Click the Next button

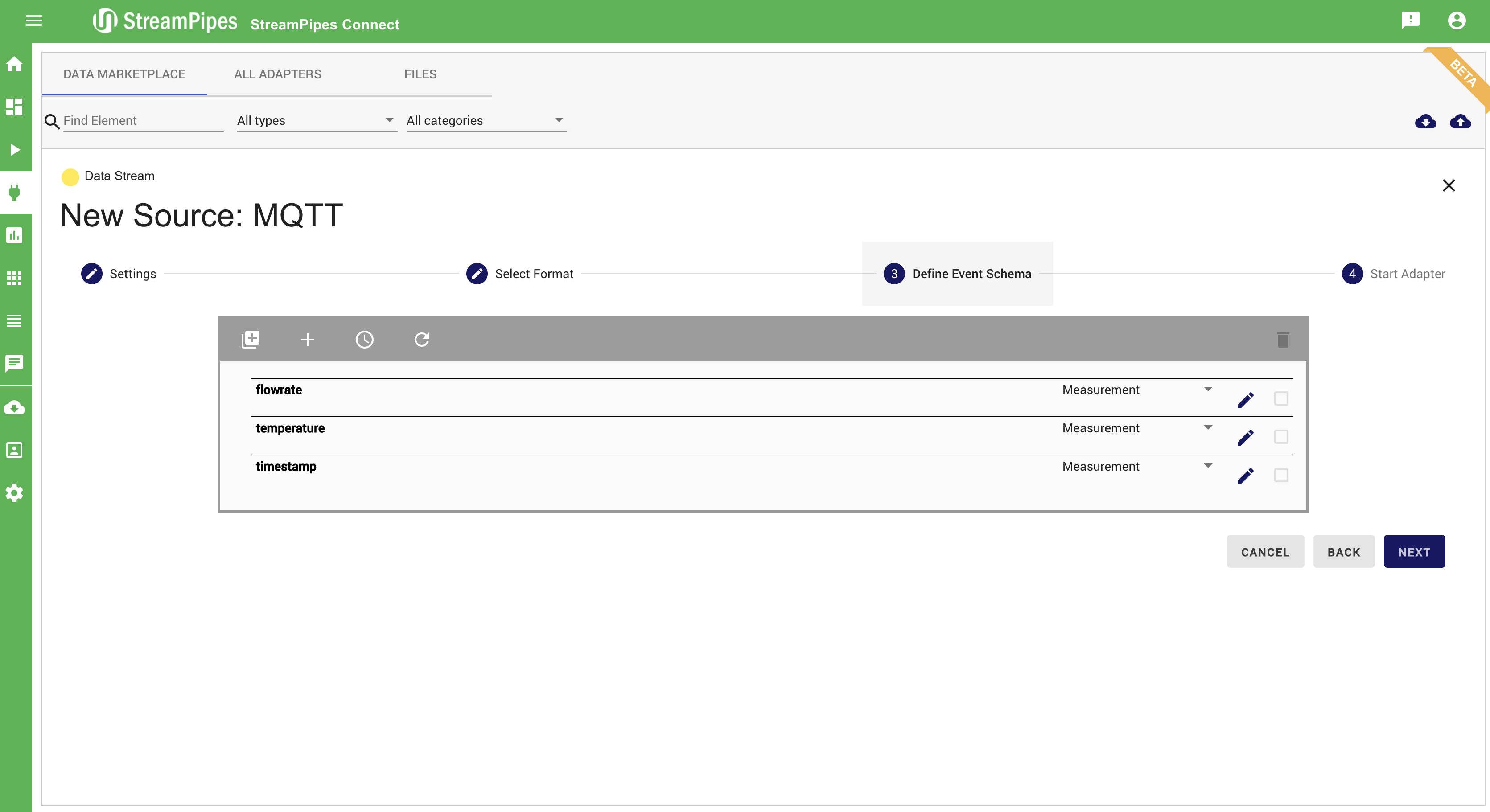pyautogui.click(x=1414, y=552)
